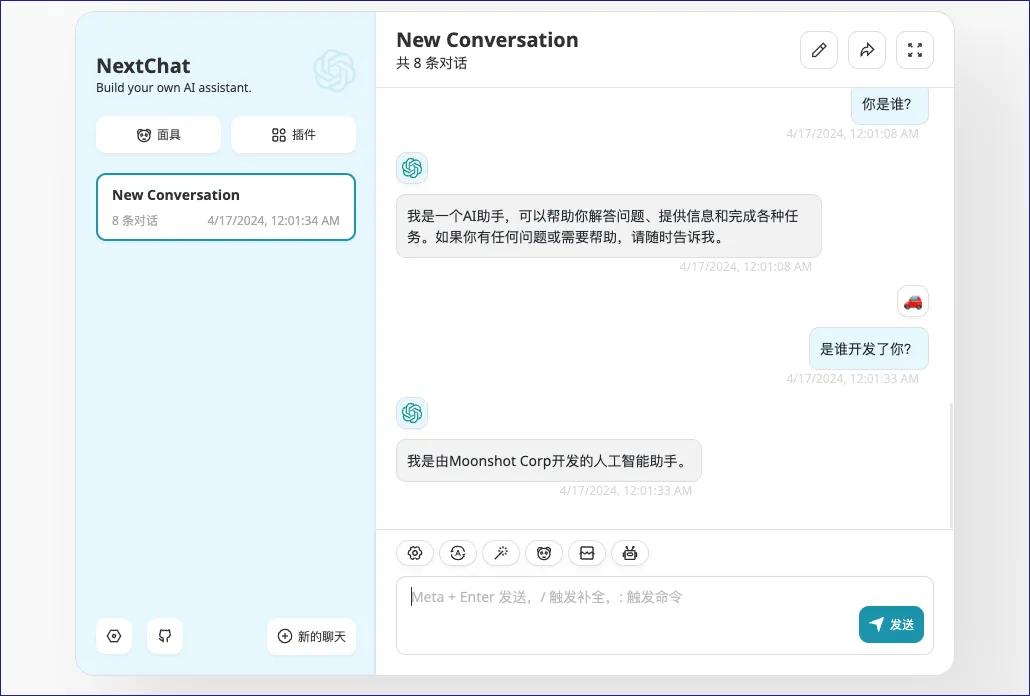Open settings via hexagon icon in sidebar
The height and width of the screenshot is (696, 1030).
click(114, 636)
